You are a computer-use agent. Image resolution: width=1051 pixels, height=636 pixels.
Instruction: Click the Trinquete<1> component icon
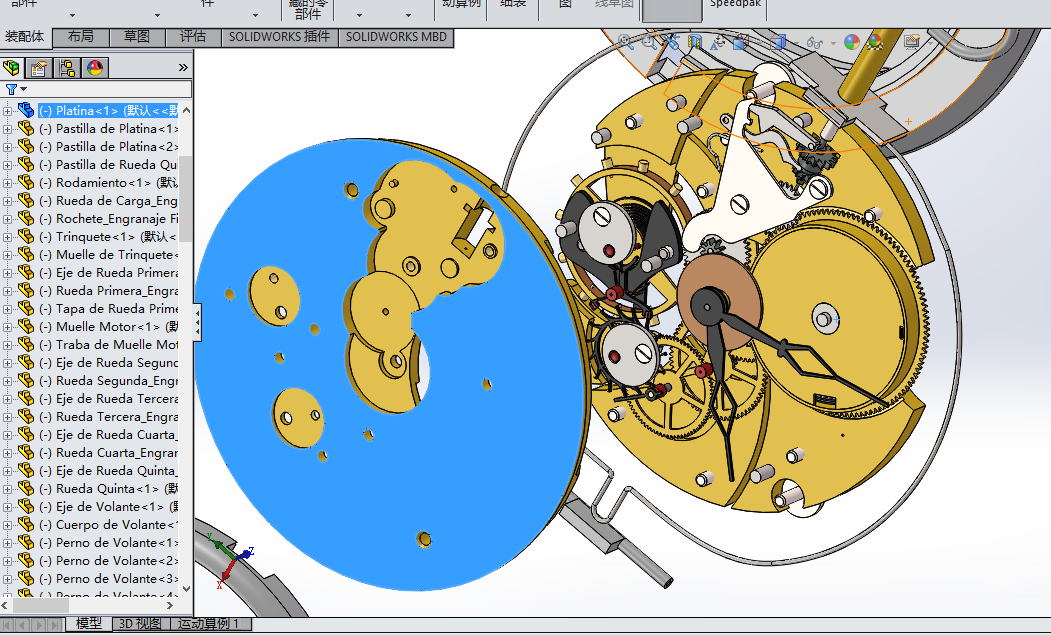click(x=25, y=236)
